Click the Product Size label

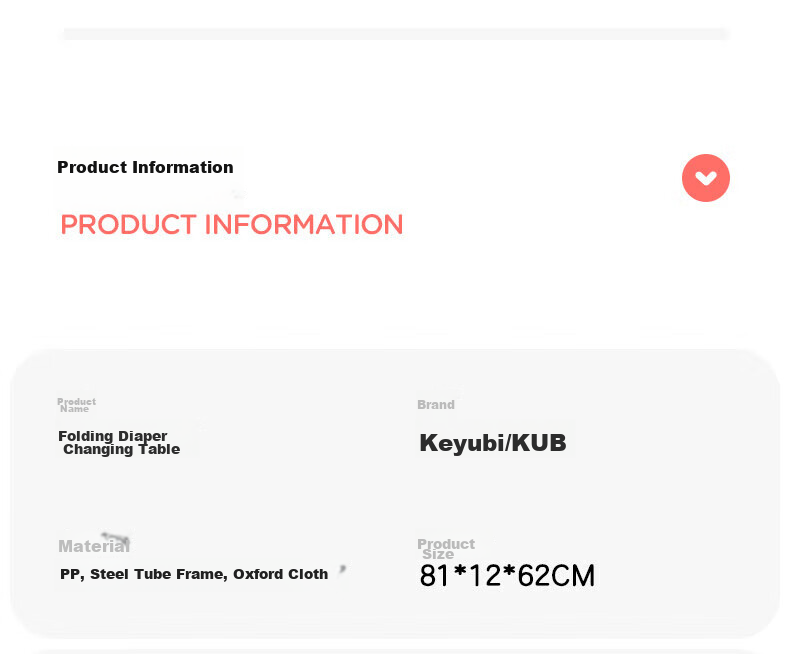click(x=446, y=549)
